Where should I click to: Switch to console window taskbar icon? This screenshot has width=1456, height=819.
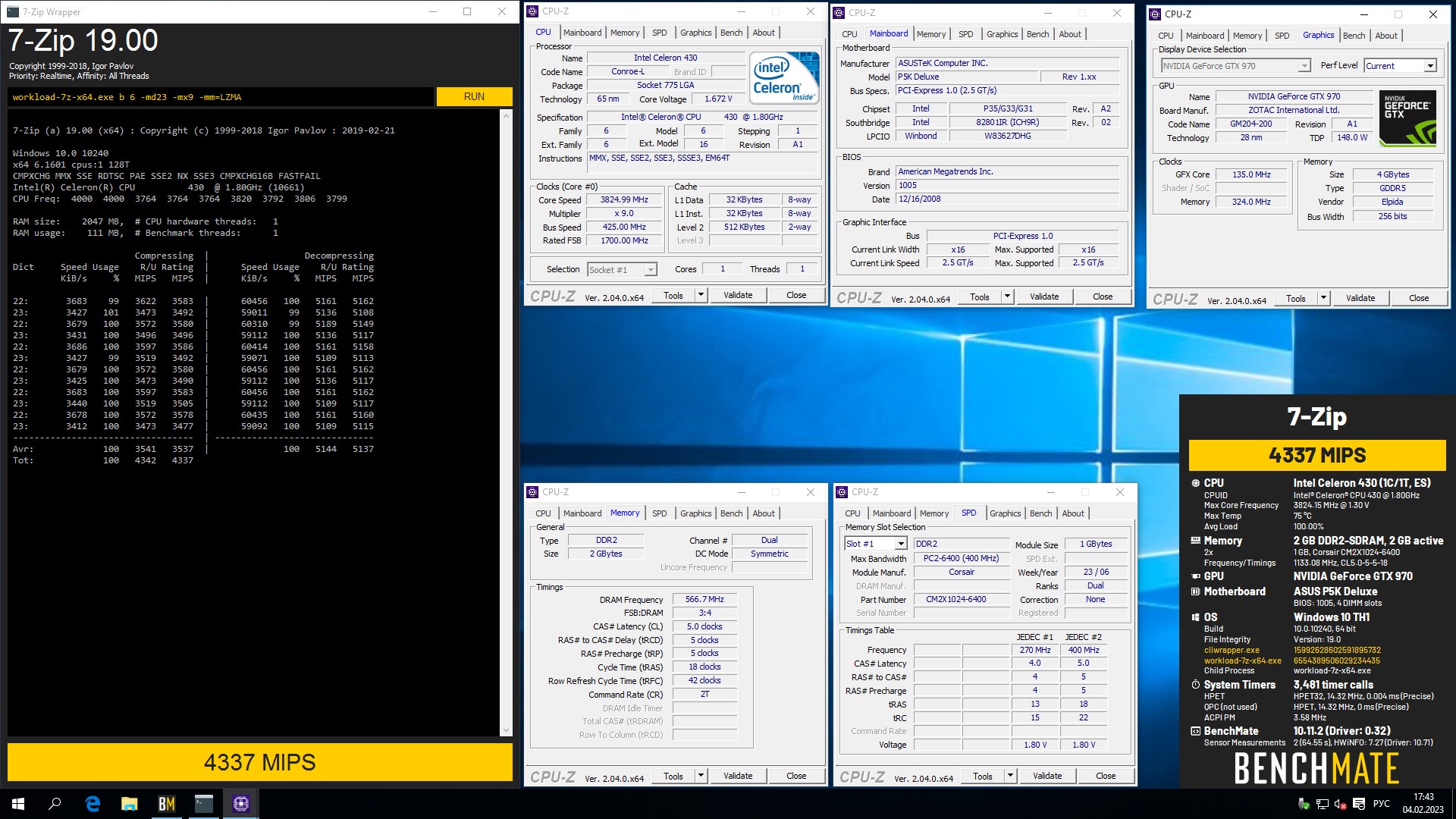(204, 804)
